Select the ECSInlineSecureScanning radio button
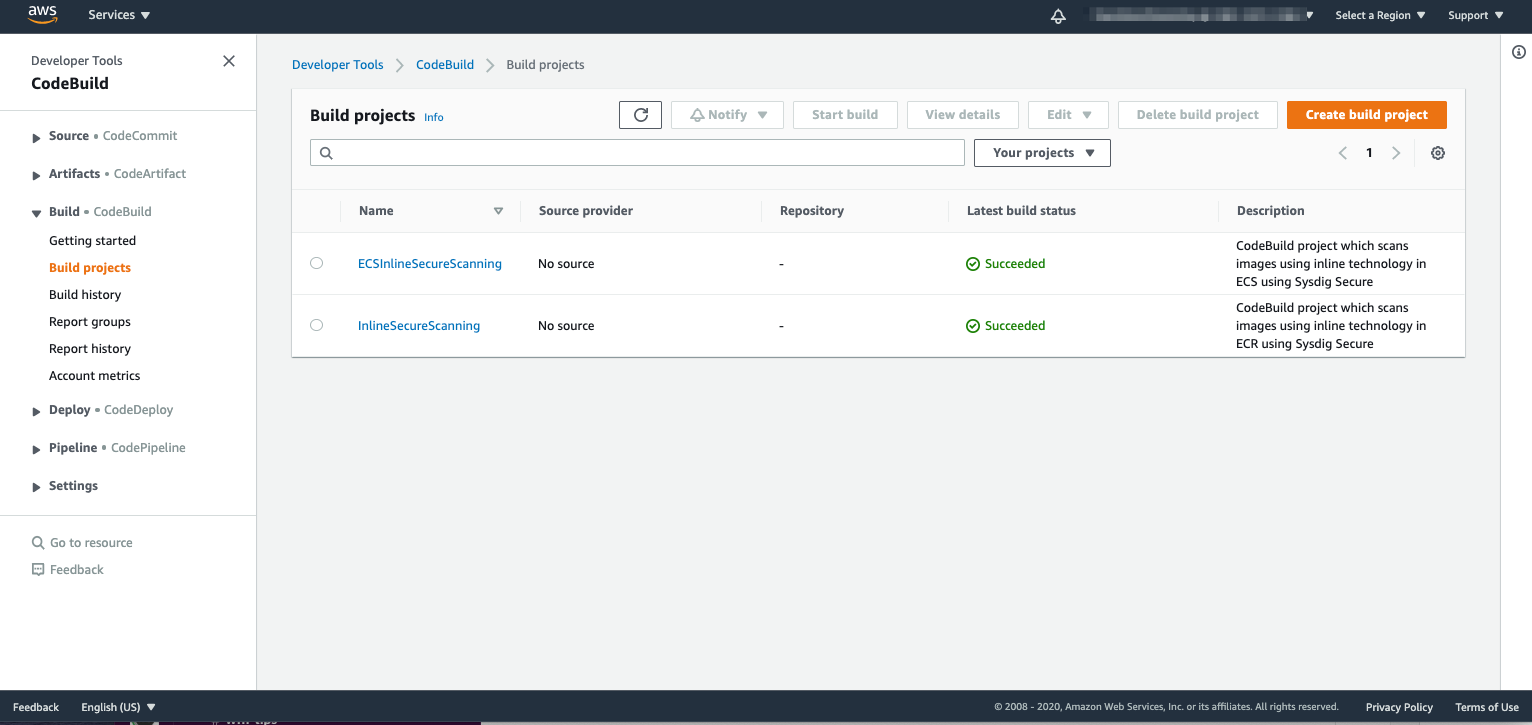The height and width of the screenshot is (725, 1532). tap(316, 263)
